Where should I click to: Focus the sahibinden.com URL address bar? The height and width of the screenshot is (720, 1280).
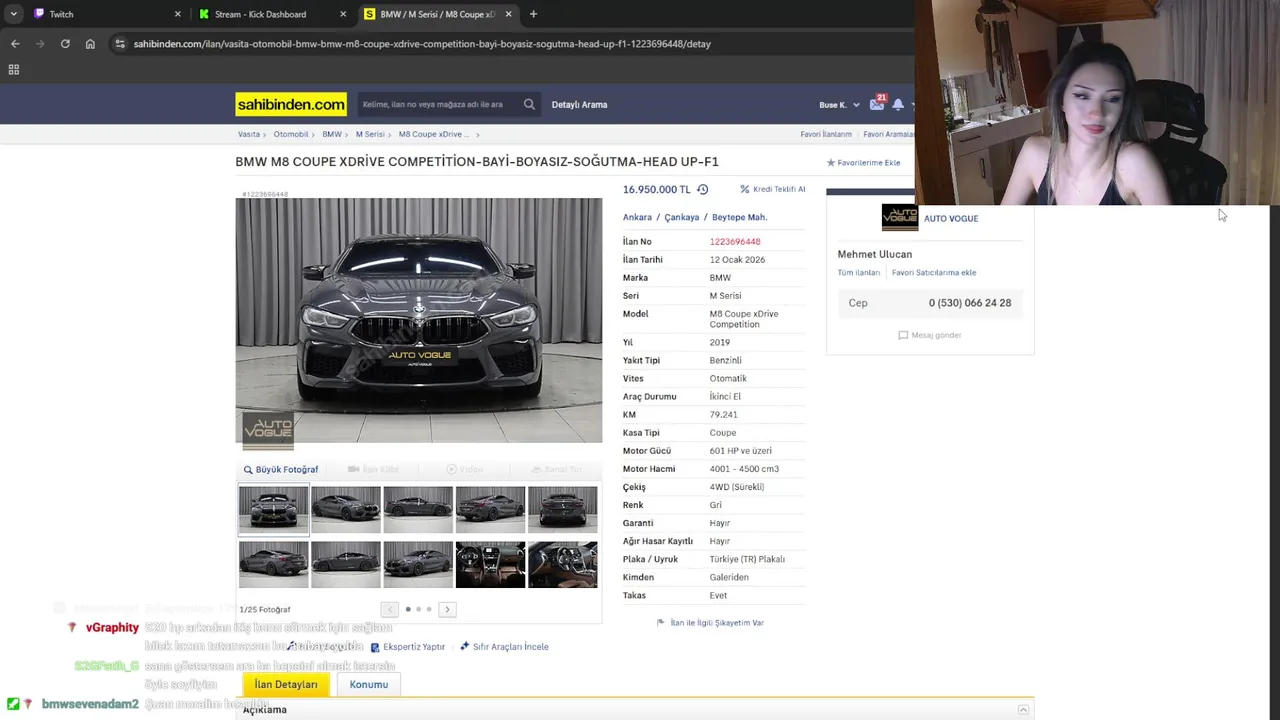pyautogui.click(x=421, y=44)
